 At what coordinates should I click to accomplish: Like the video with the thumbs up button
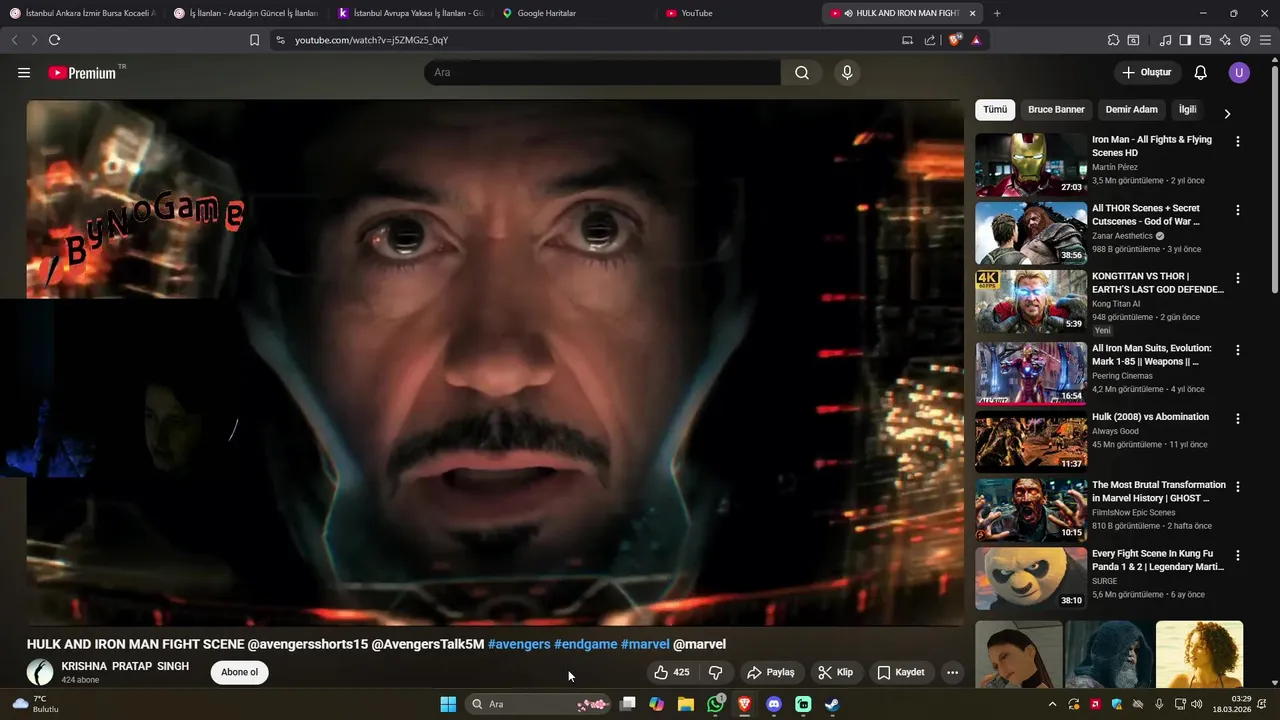tap(672, 673)
